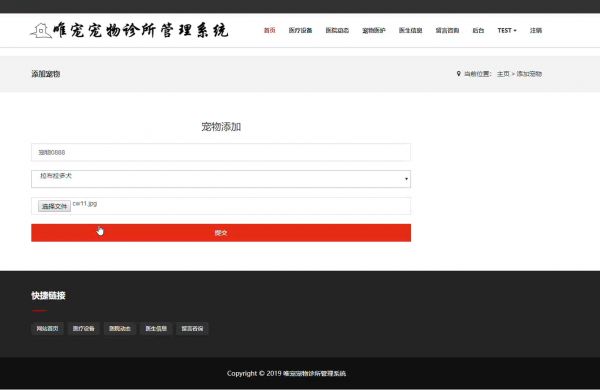Click the red 提交 submit button
Image resolution: width=600 pixels, height=390 pixels.
[x=221, y=233]
